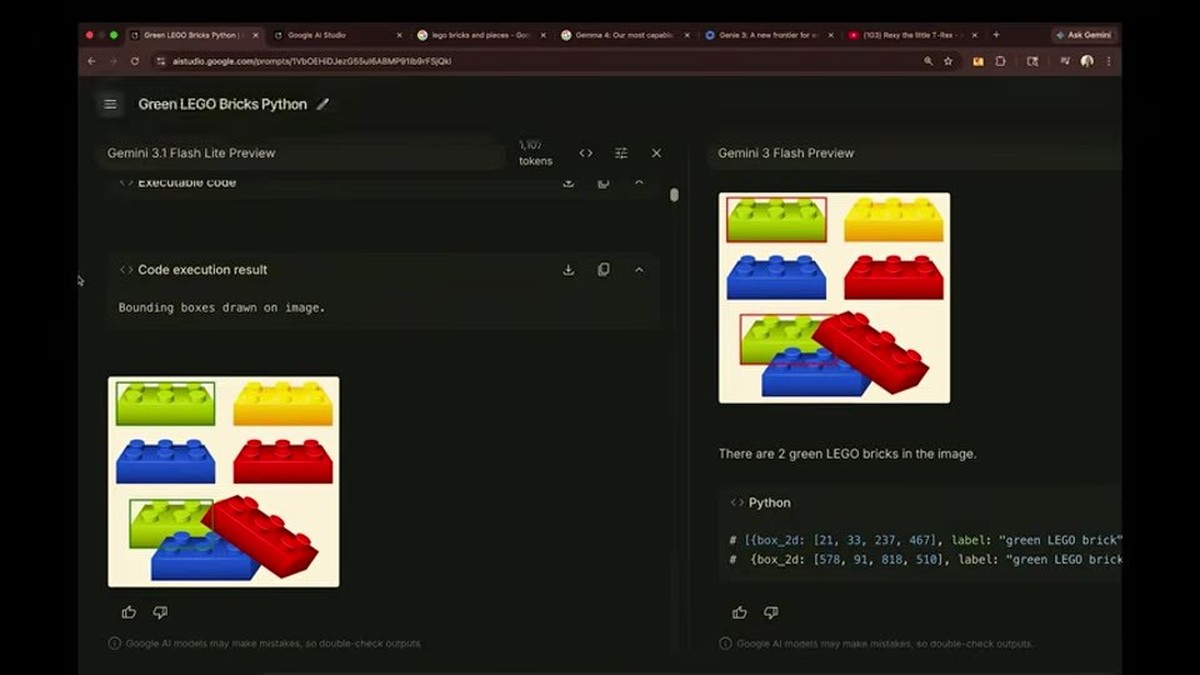
Task: Open the right LEGO bricks output image
Action: tap(834, 298)
